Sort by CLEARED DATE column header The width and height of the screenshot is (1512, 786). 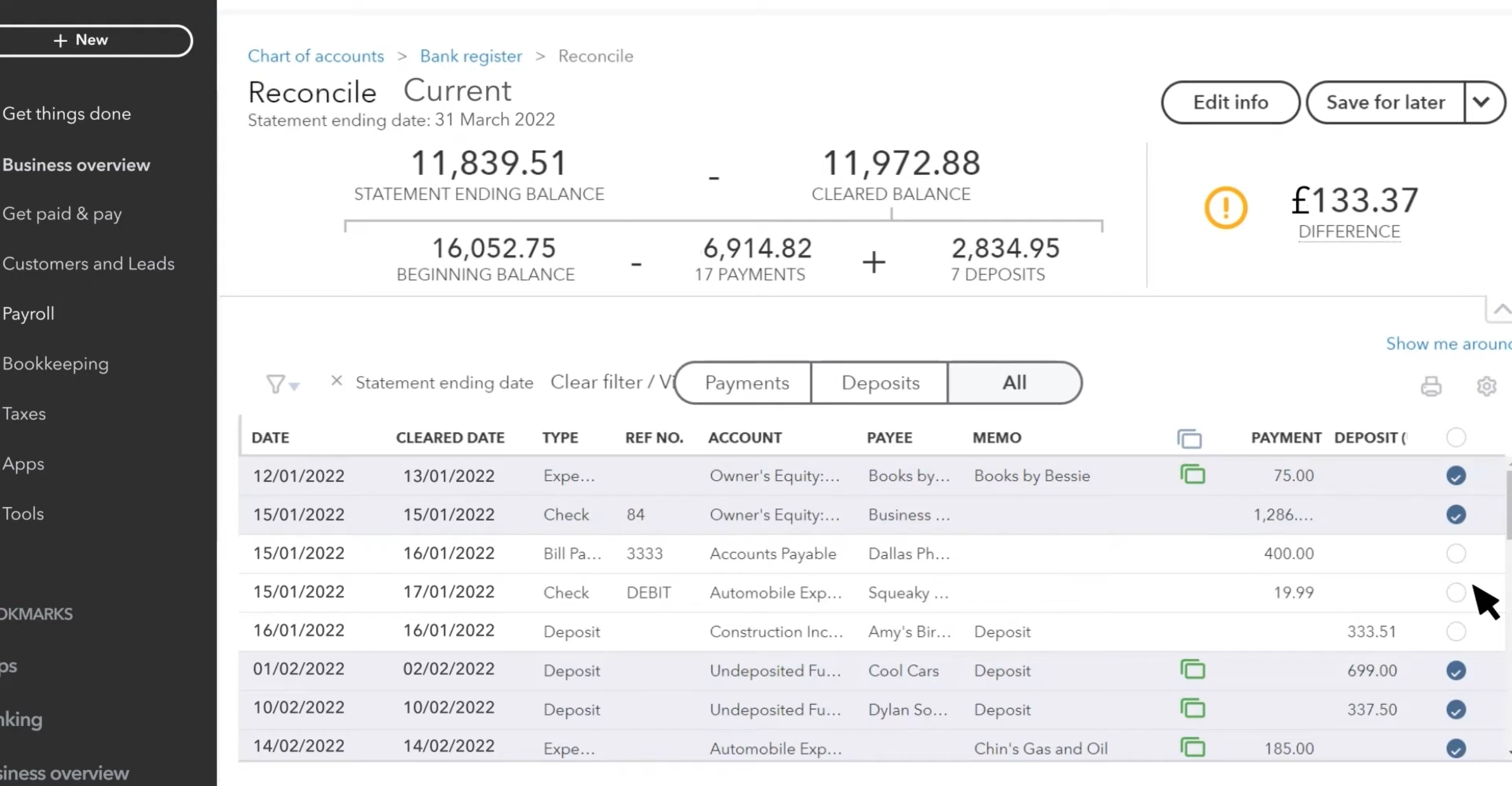(450, 438)
